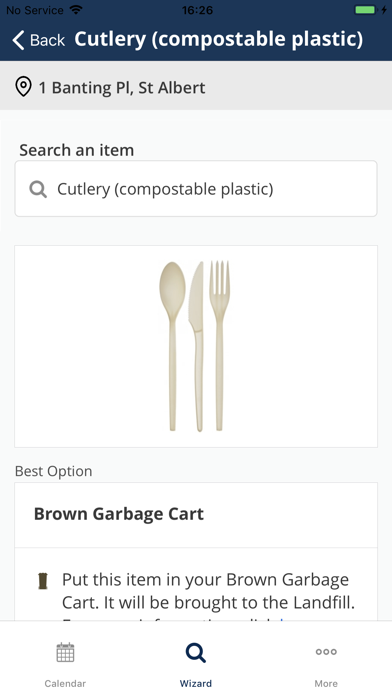Tap the compostable cutlery image
The image size is (392, 696).
click(195, 346)
